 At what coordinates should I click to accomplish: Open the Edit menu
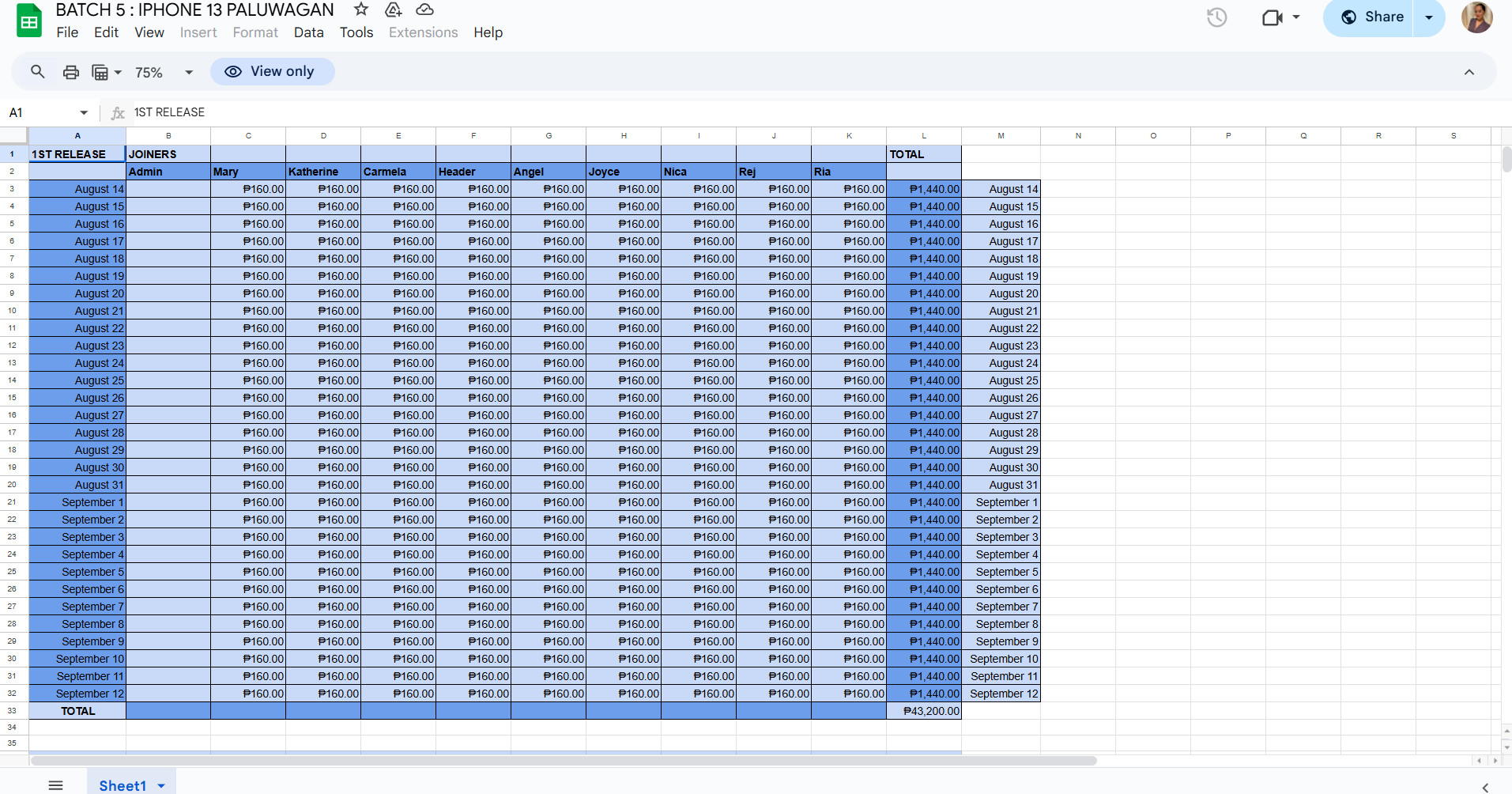tap(106, 32)
